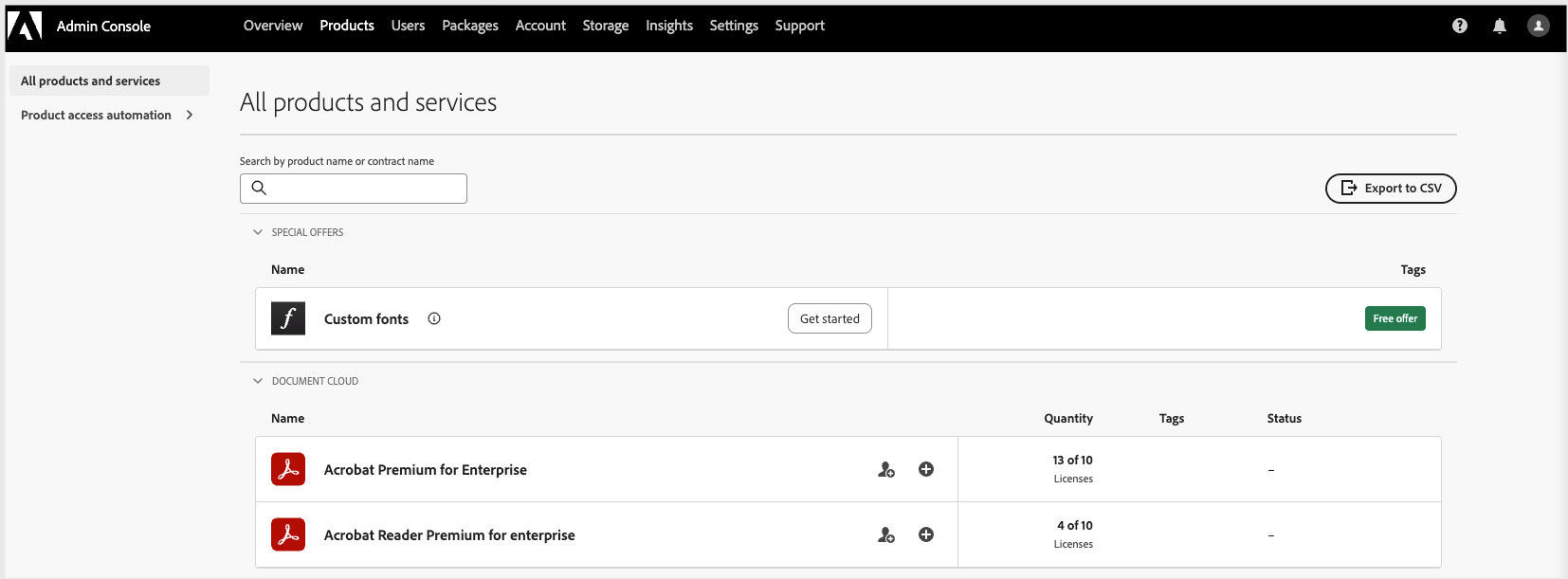Collapse the Special Offers section

pyautogui.click(x=258, y=232)
